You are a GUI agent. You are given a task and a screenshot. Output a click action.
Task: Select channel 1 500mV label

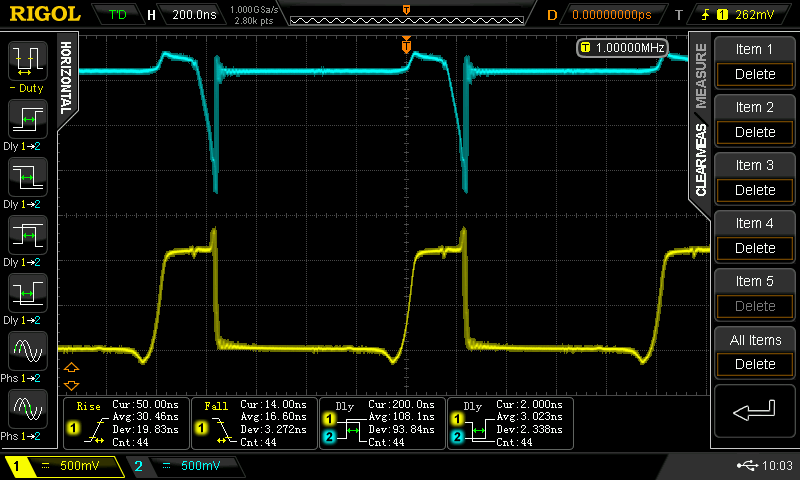tap(80, 466)
